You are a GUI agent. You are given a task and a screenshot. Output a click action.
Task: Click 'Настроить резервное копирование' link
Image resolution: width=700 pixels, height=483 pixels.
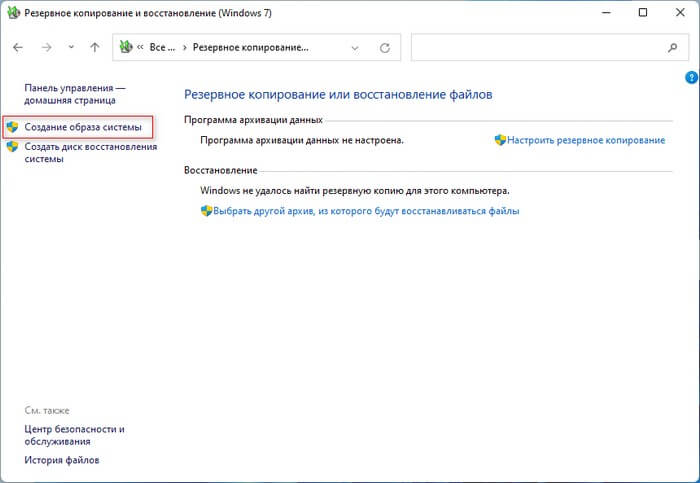click(586, 140)
